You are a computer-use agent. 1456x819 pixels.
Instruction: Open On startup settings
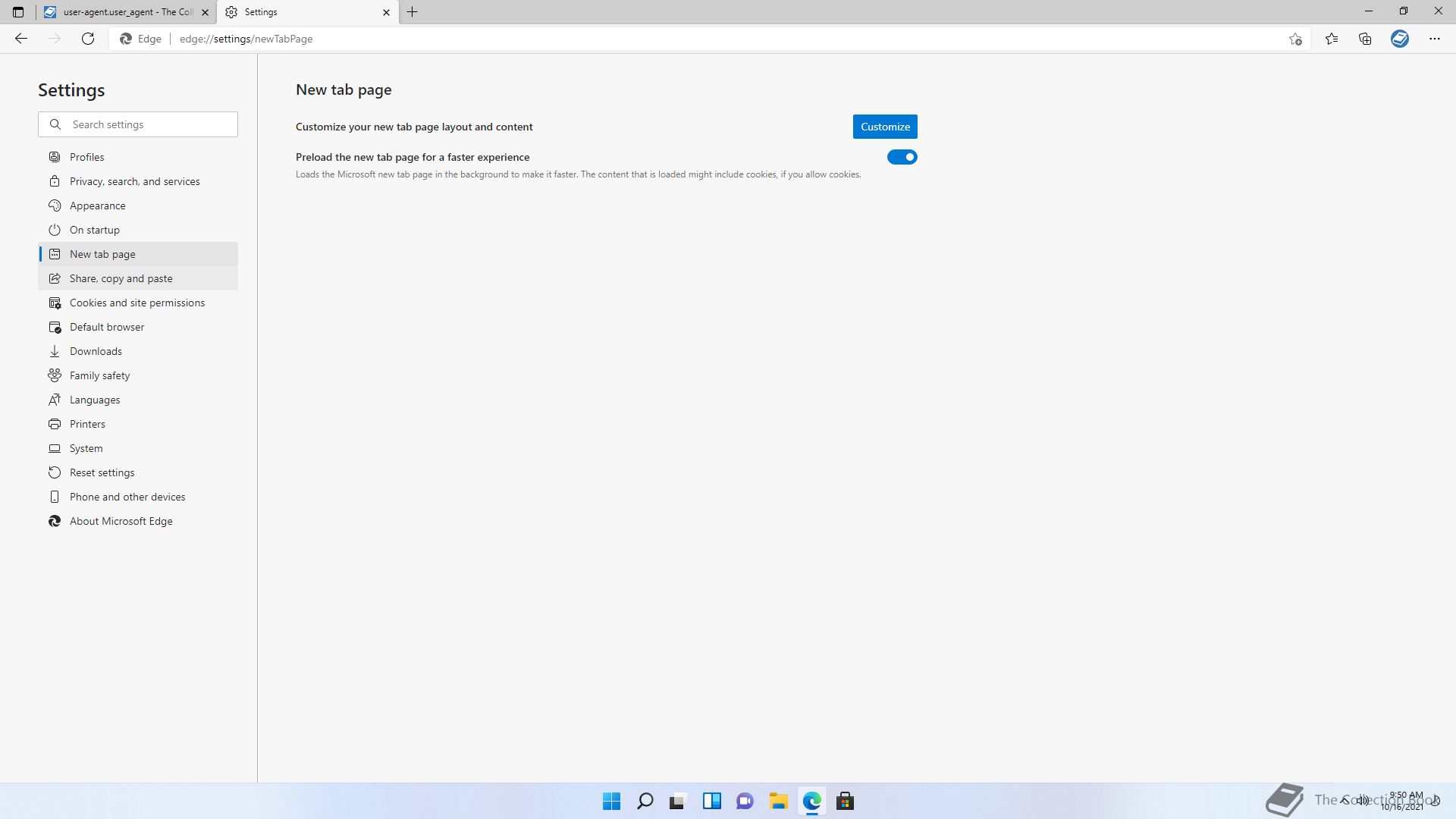(x=138, y=230)
